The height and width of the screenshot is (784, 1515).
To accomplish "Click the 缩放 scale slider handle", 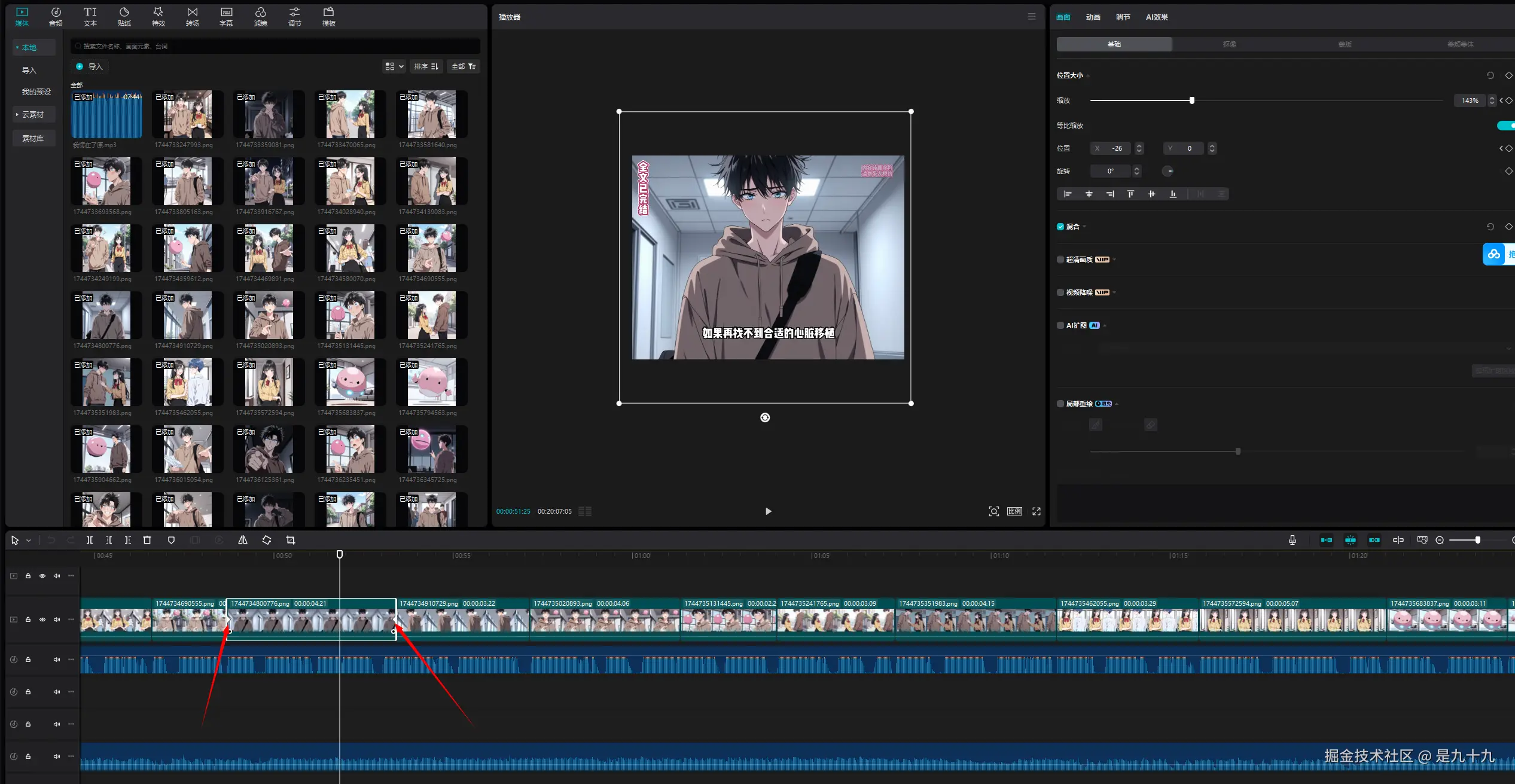I will [1191, 100].
